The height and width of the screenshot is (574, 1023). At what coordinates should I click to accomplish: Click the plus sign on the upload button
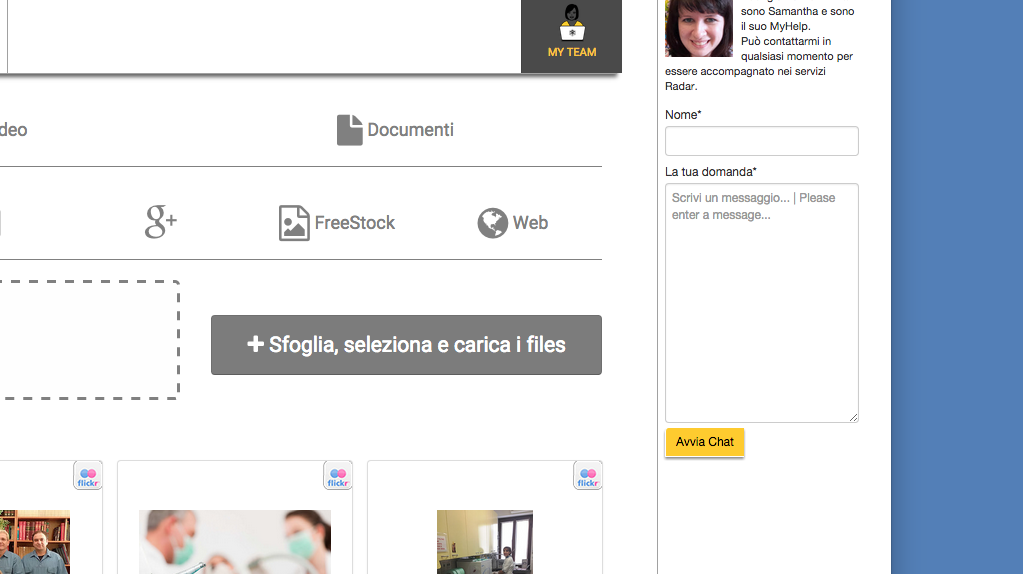(255, 345)
